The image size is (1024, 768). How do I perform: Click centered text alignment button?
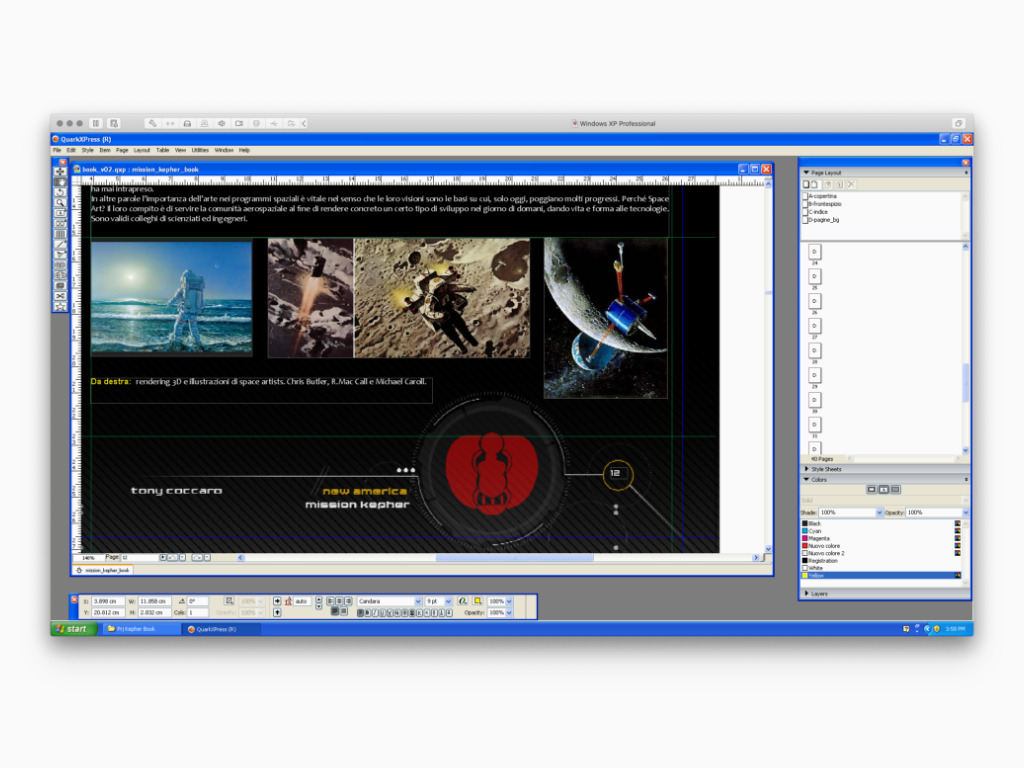[339, 601]
